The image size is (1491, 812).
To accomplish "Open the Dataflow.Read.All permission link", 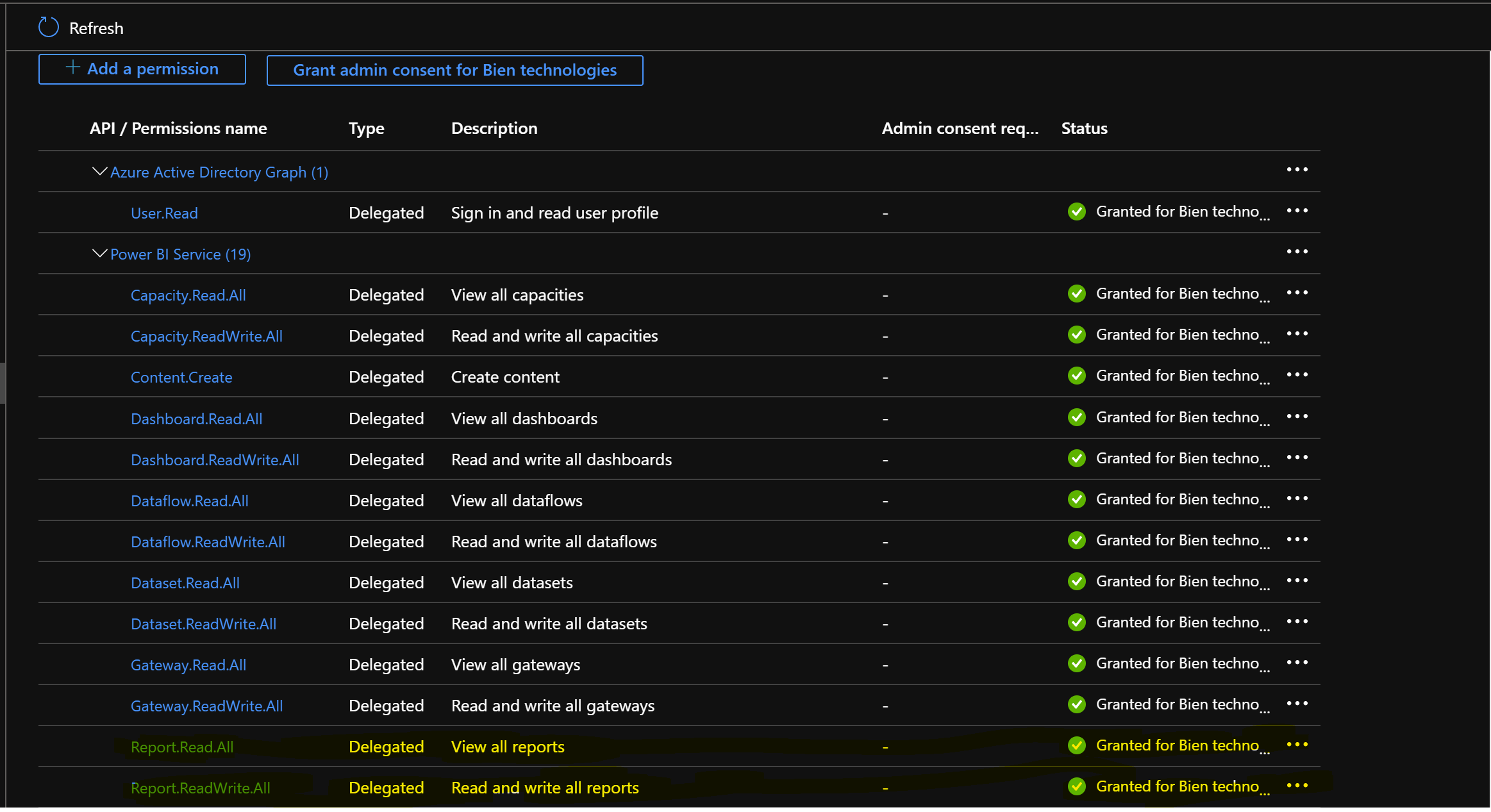I will [x=190, y=501].
